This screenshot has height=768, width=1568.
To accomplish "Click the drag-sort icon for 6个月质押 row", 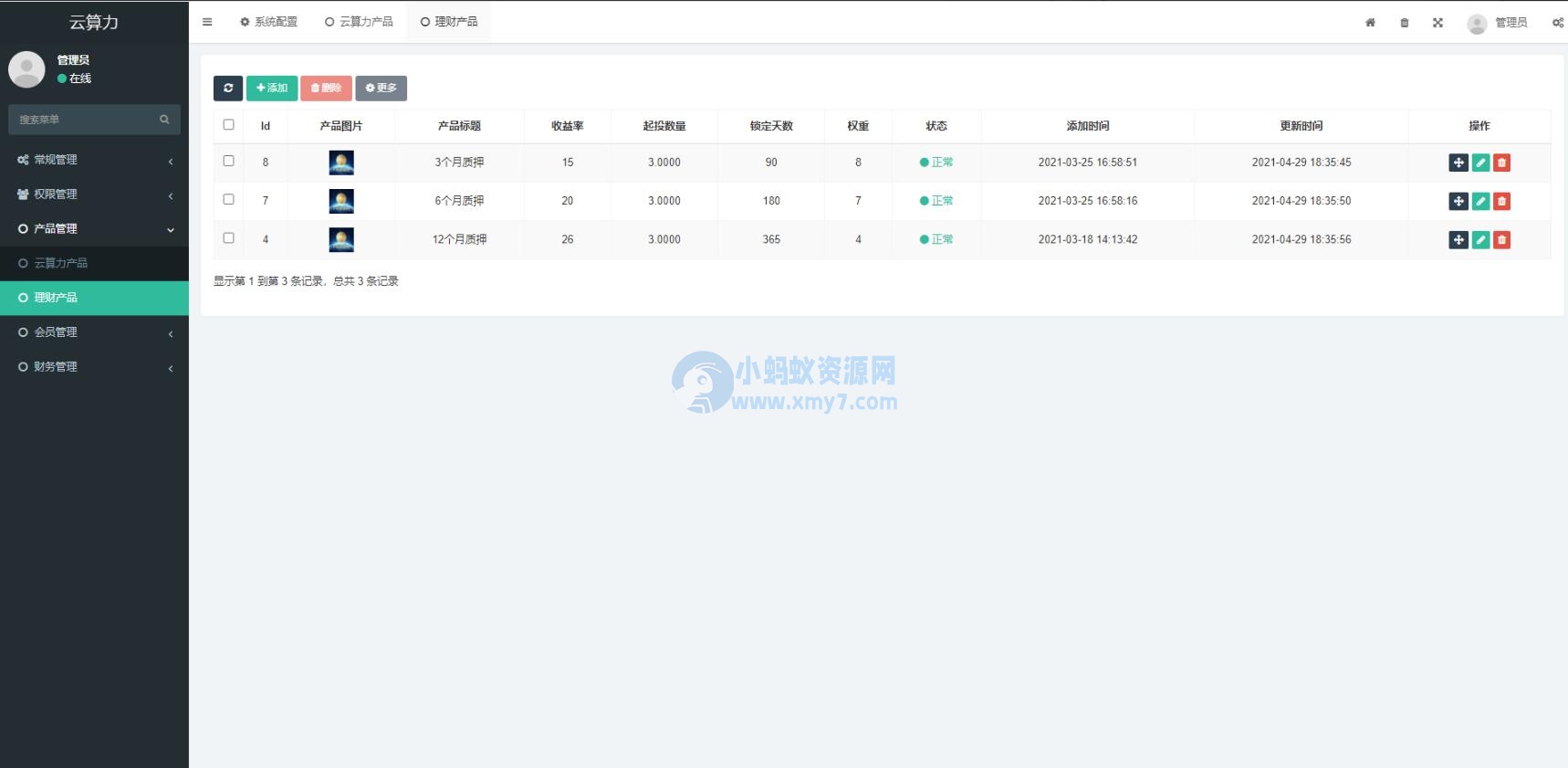I will 1458,201.
